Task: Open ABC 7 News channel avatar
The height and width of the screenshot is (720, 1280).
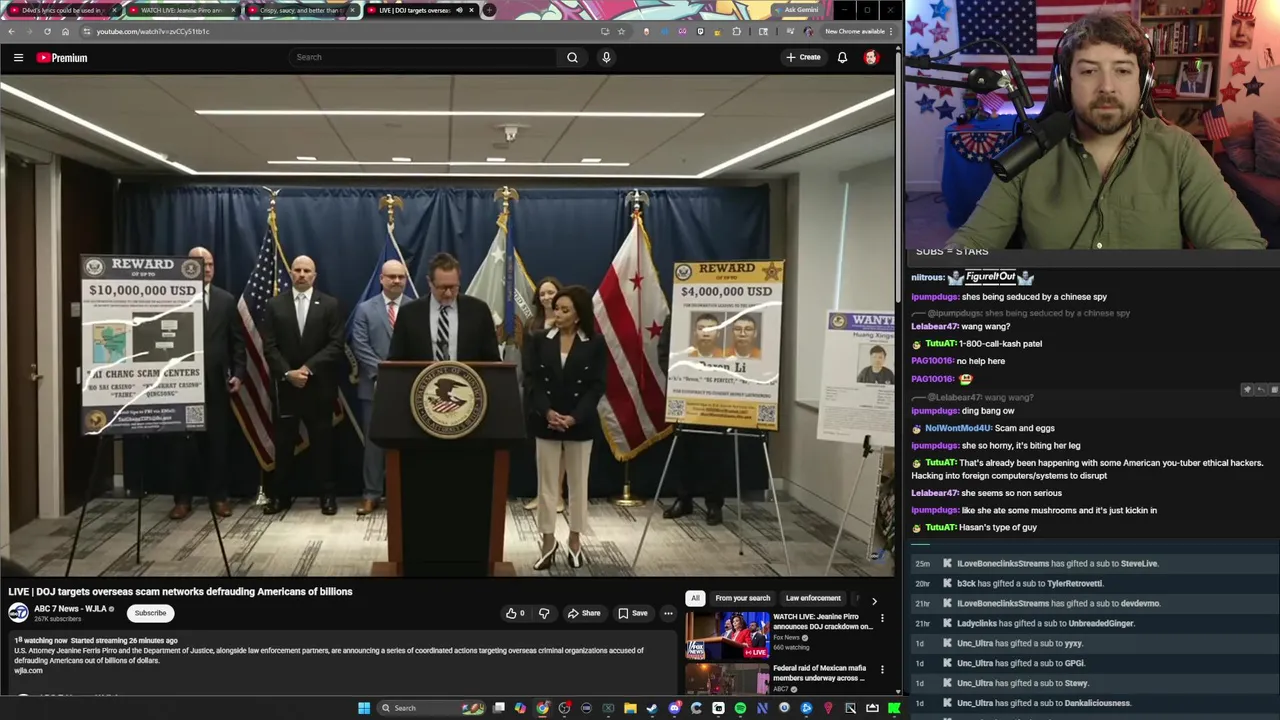Action: 18,613
